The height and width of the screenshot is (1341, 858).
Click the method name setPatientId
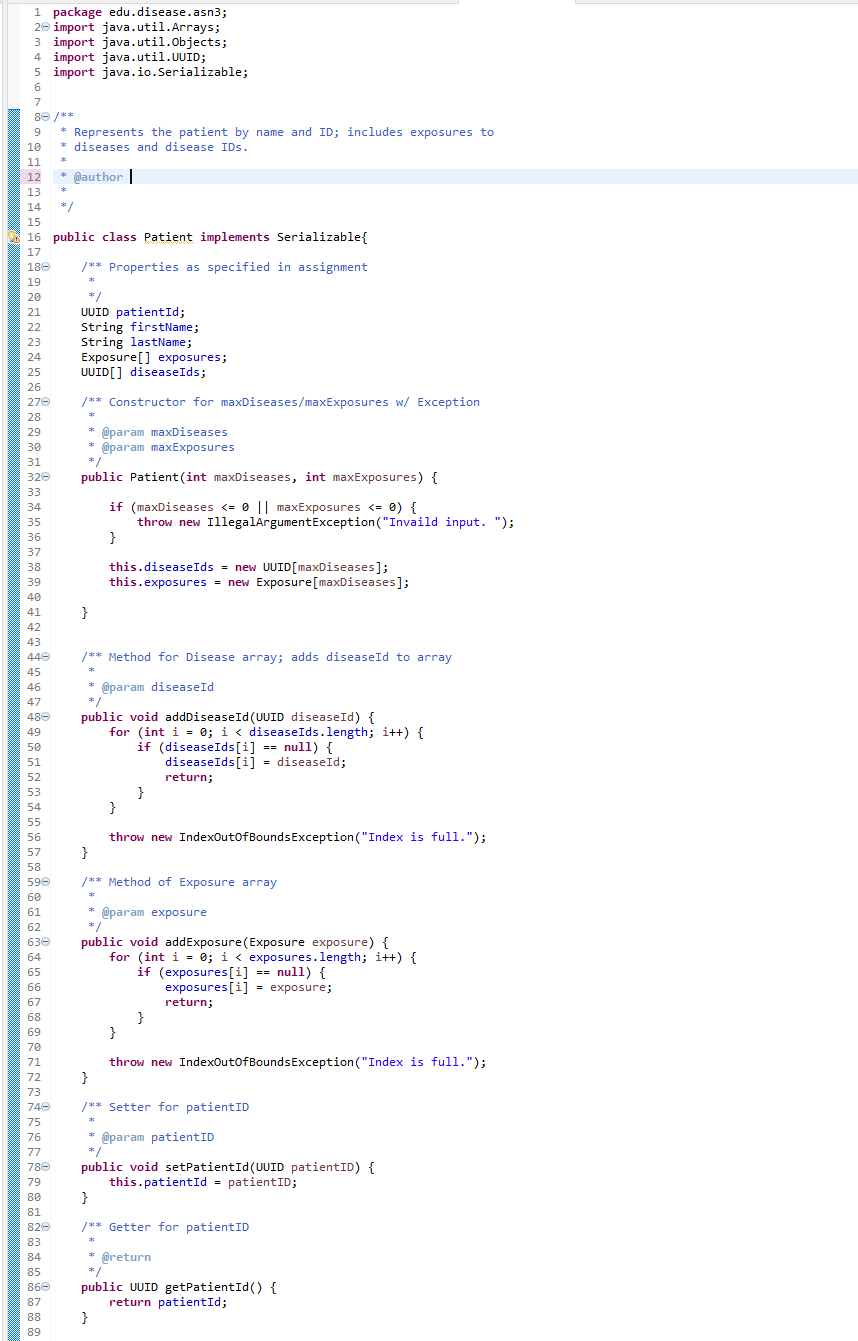207,1167
